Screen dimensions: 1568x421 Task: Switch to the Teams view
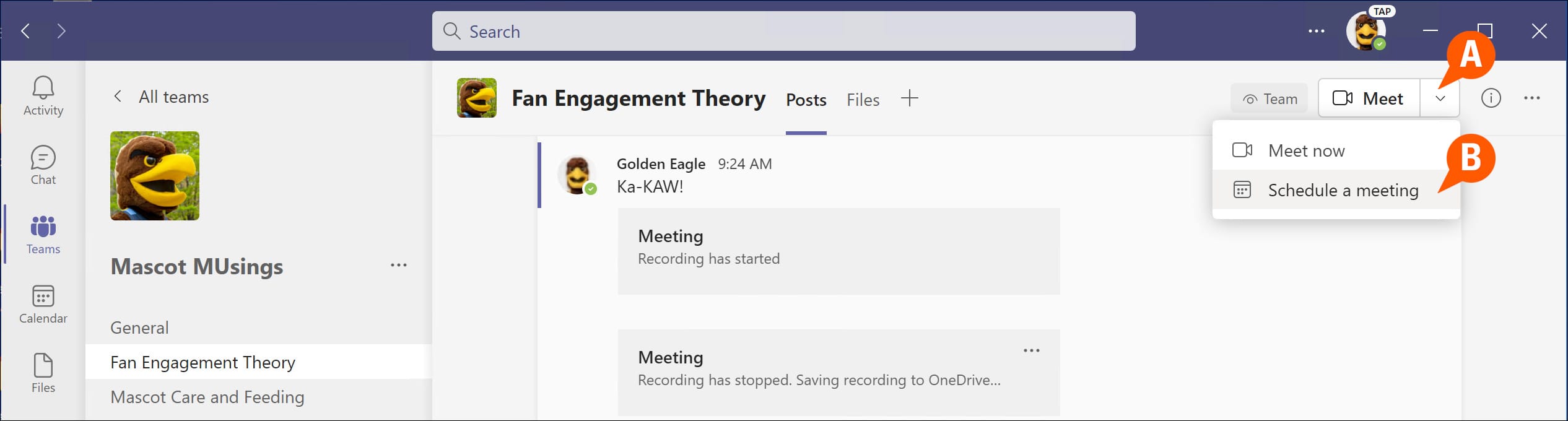click(42, 234)
